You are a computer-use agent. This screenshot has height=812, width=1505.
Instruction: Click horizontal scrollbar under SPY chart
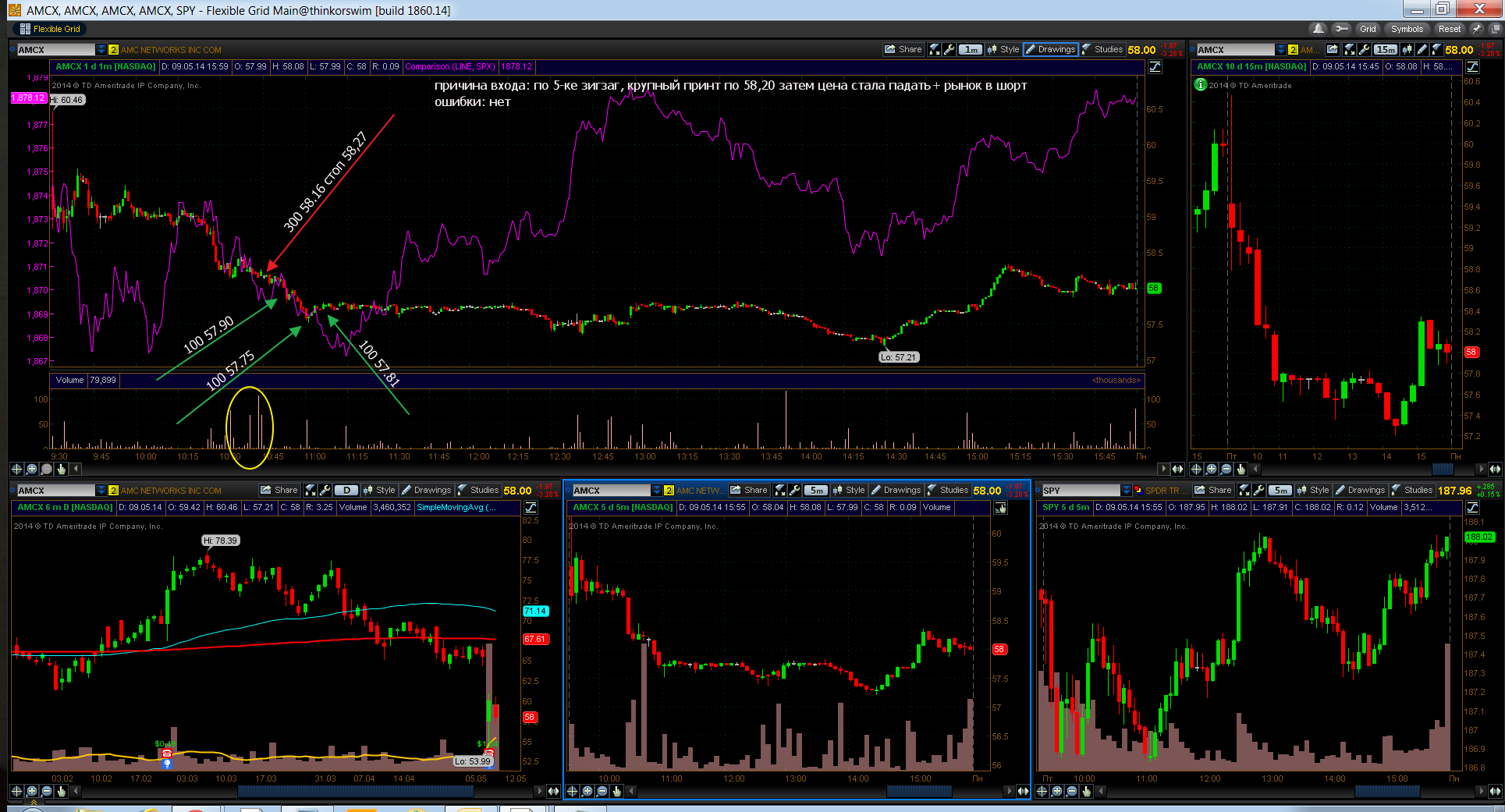[1387, 791]
